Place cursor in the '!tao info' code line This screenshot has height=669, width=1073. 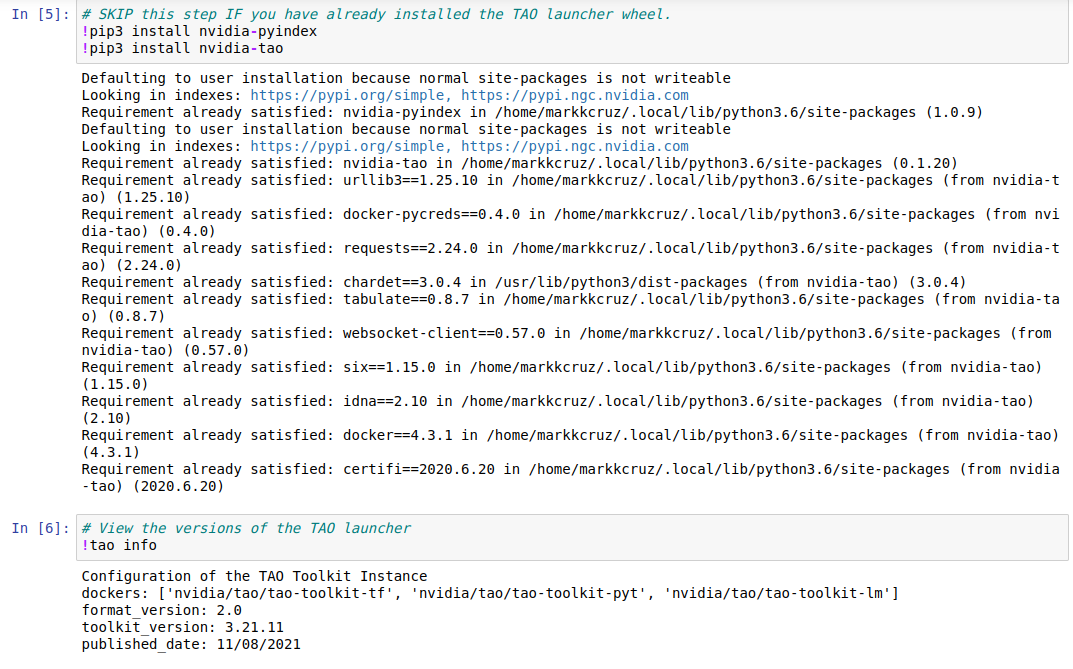point(119,545)
